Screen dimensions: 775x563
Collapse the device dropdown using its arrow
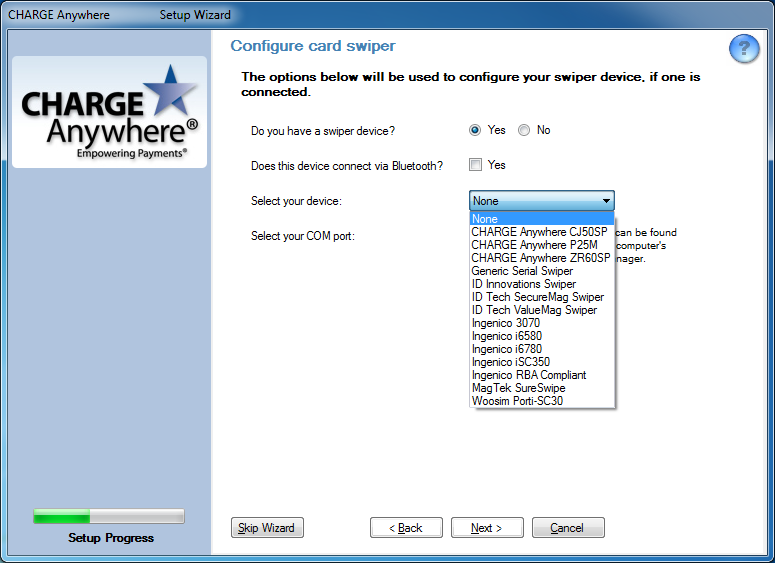click(606, 201)
